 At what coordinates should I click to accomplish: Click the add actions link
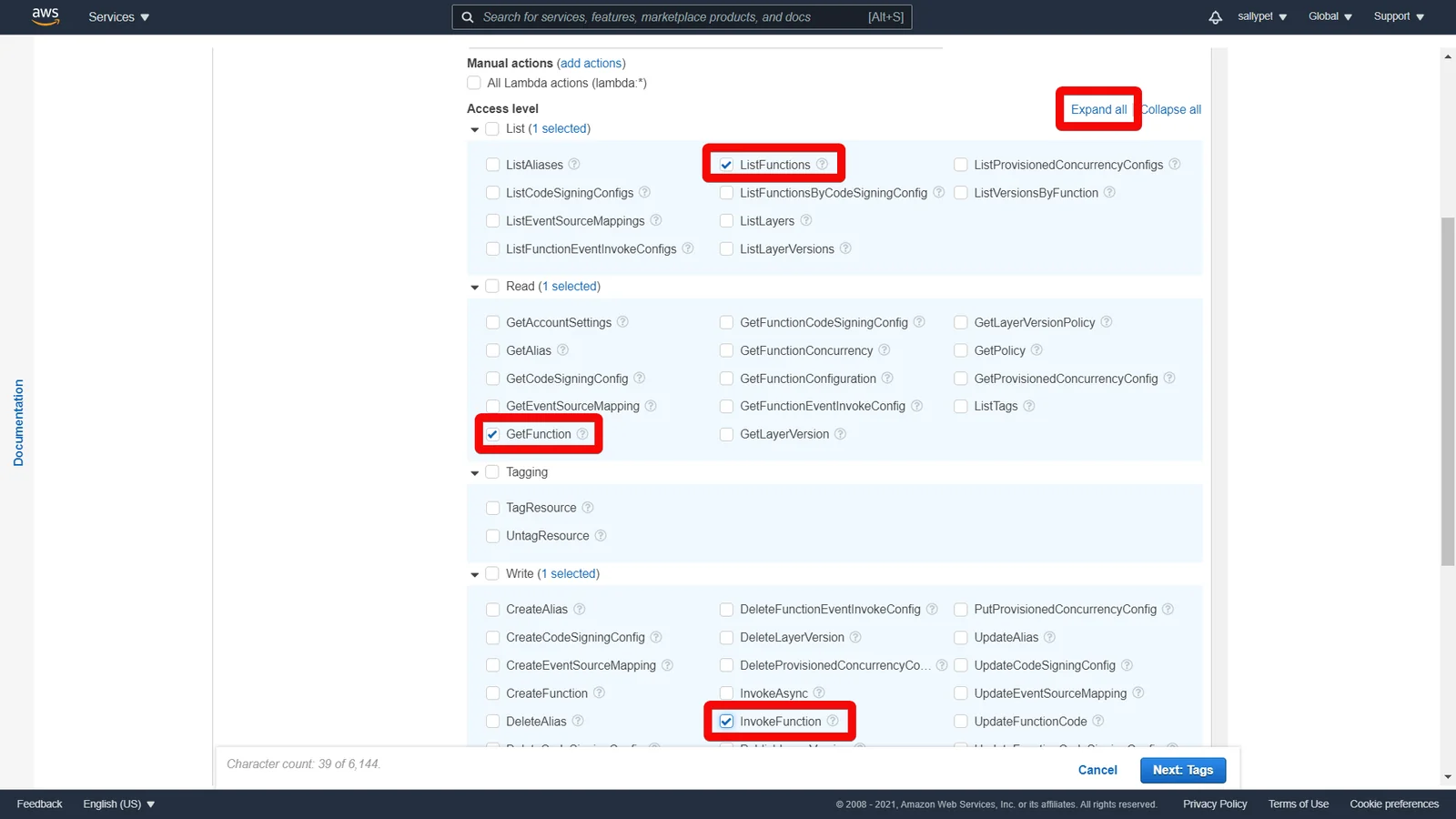pyautogui.click(x=591, y=64)
